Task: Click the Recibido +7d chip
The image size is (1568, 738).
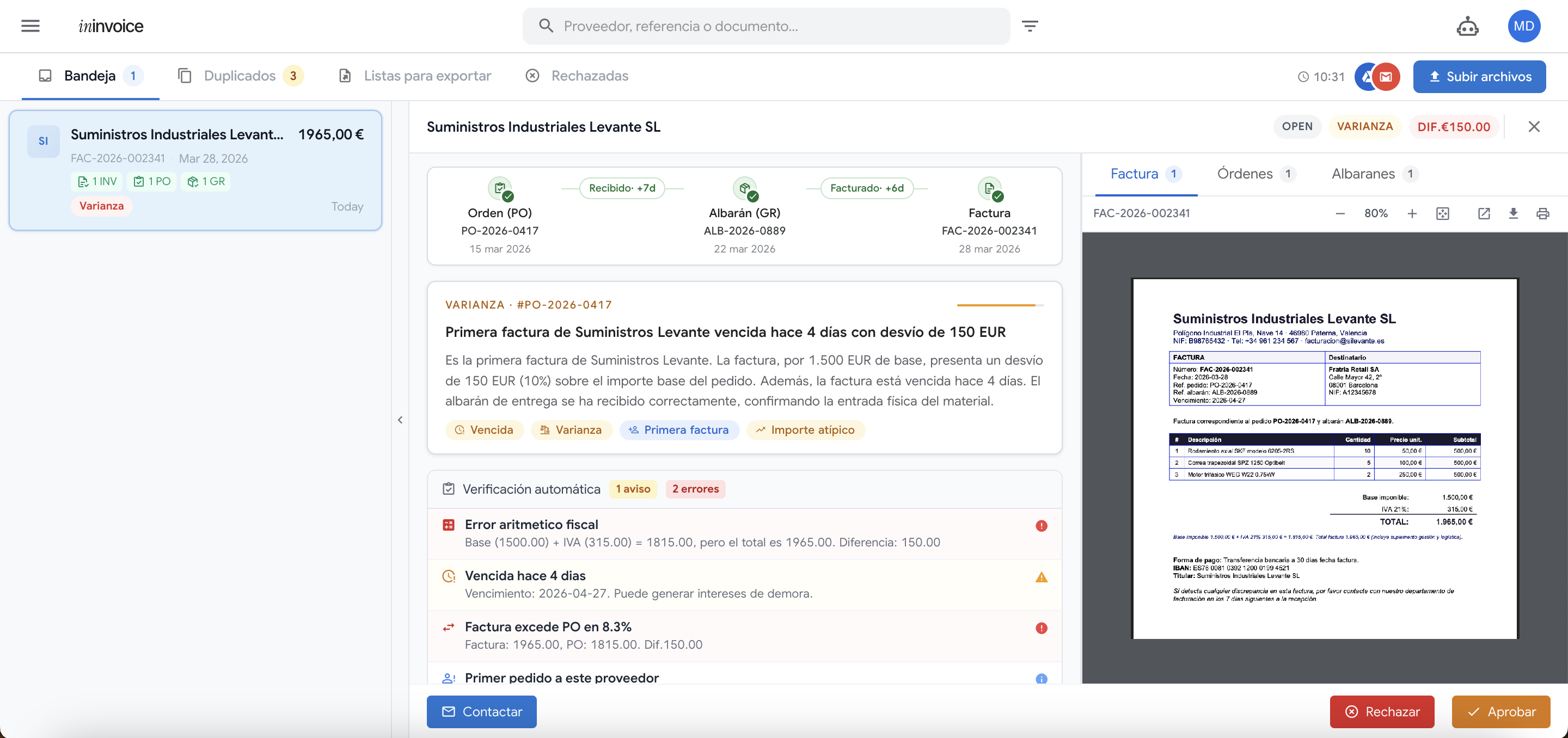Action: tap(622, 189)
